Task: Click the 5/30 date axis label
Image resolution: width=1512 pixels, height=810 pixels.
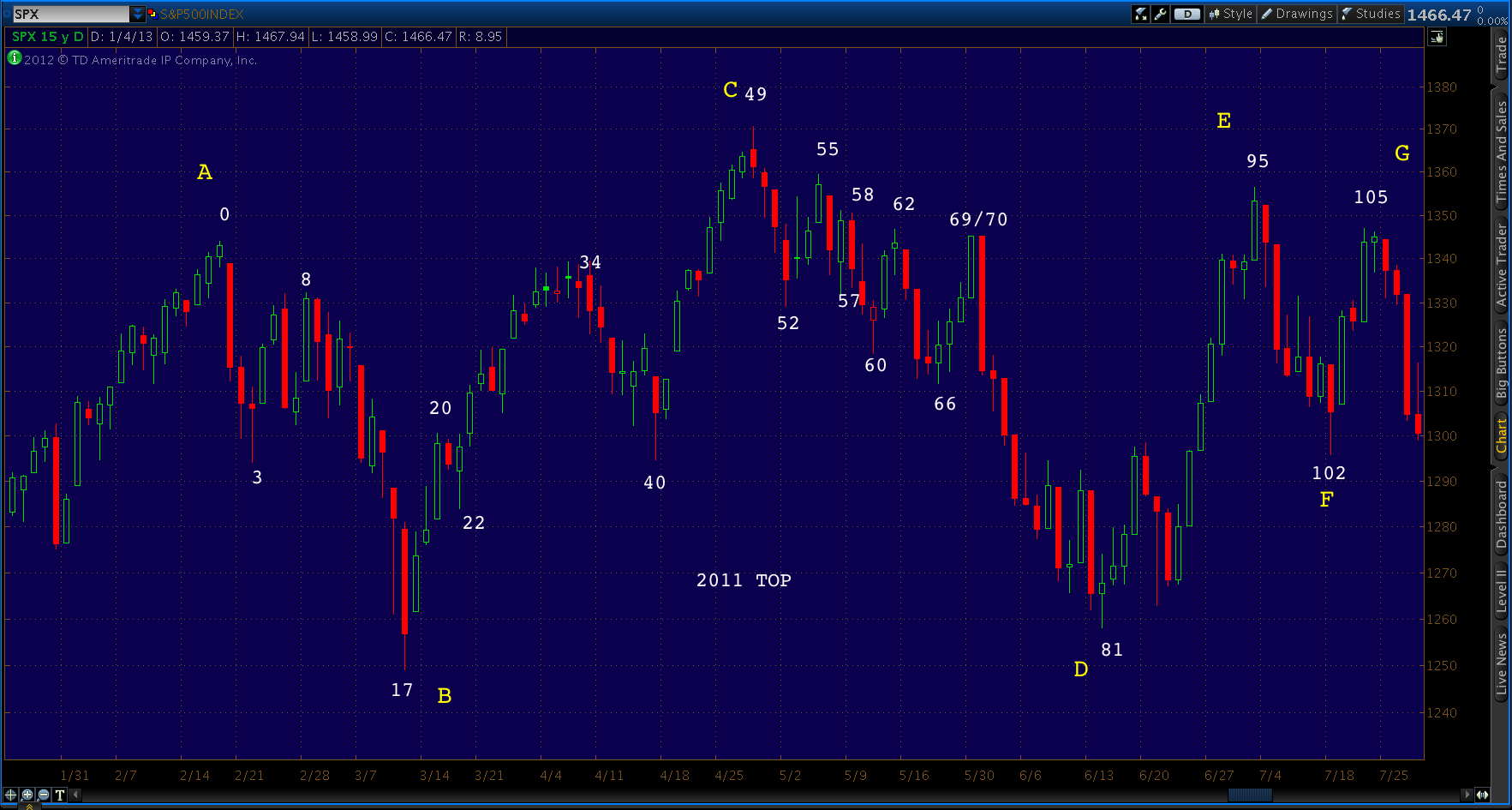Action: (x=979, y=775)
